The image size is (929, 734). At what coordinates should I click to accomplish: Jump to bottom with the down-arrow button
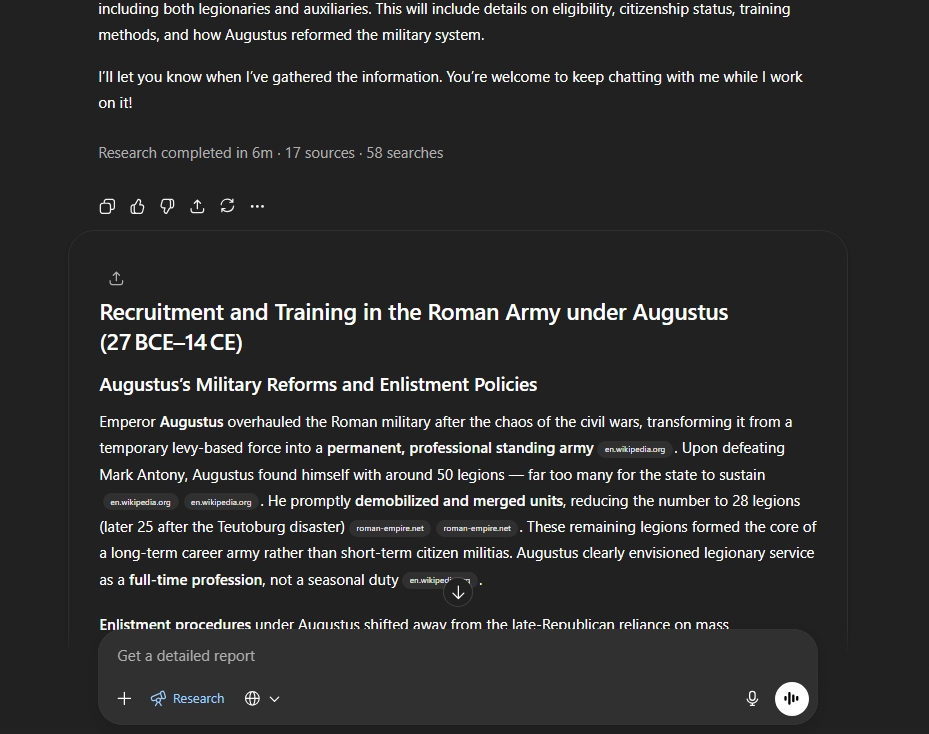coord(458,592)
